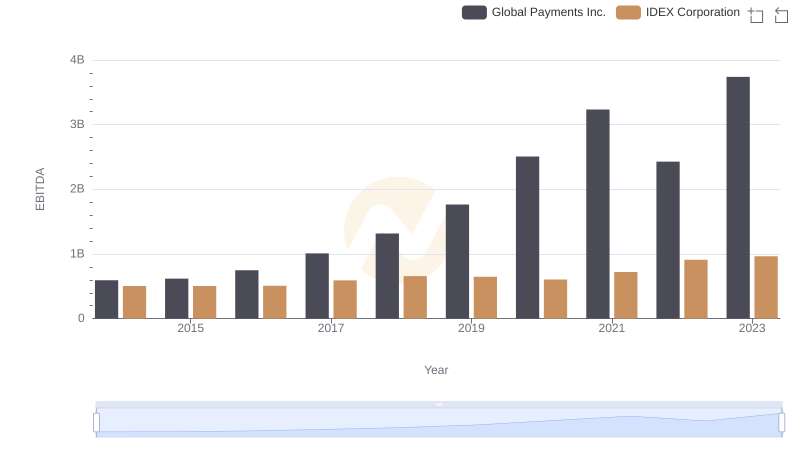Select Global Payments 2016 bar
The width and height of the screenshot is (800, 461).
(x=247, y=294)
